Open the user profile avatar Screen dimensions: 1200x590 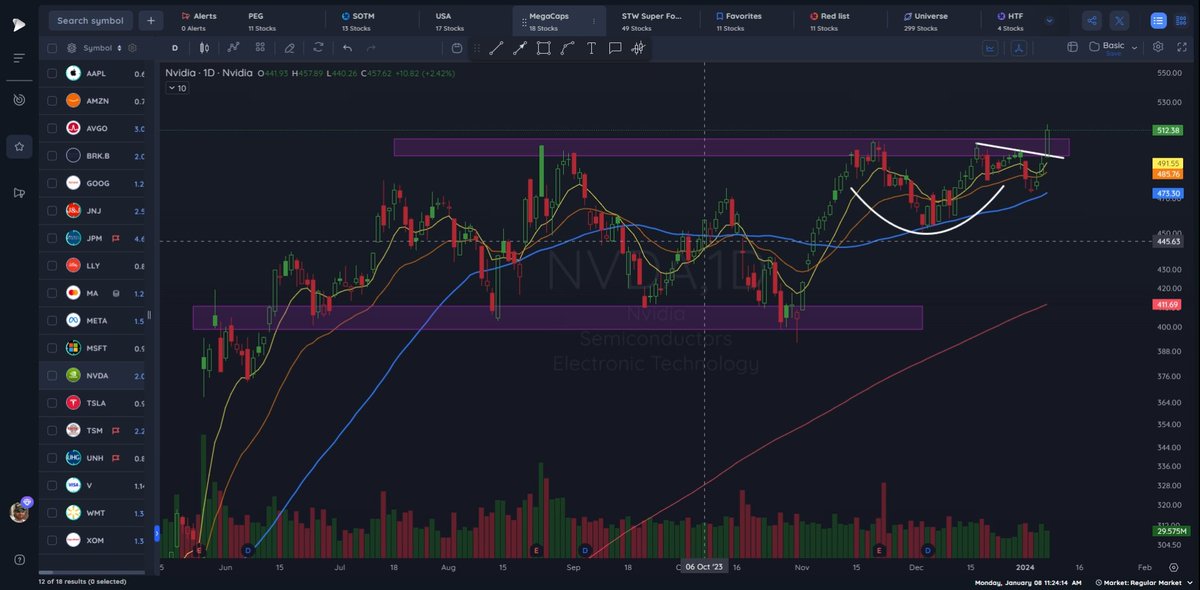19,512
